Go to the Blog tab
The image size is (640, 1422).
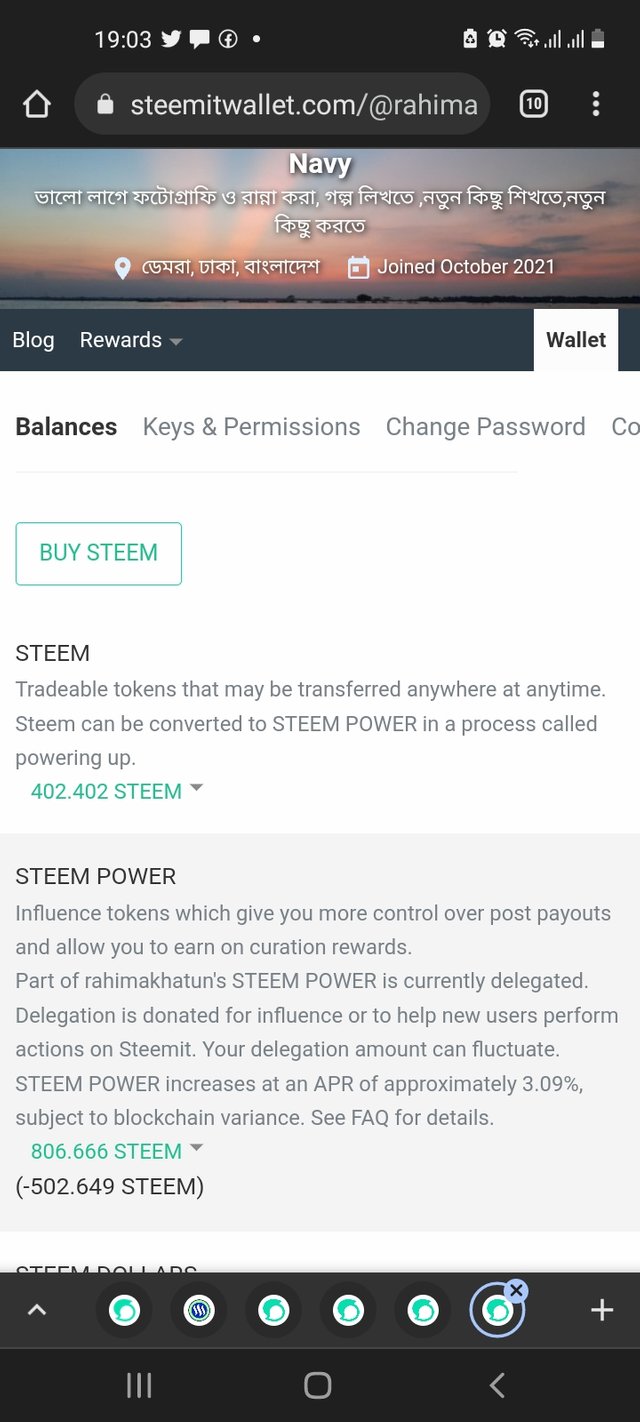point(33,340)
